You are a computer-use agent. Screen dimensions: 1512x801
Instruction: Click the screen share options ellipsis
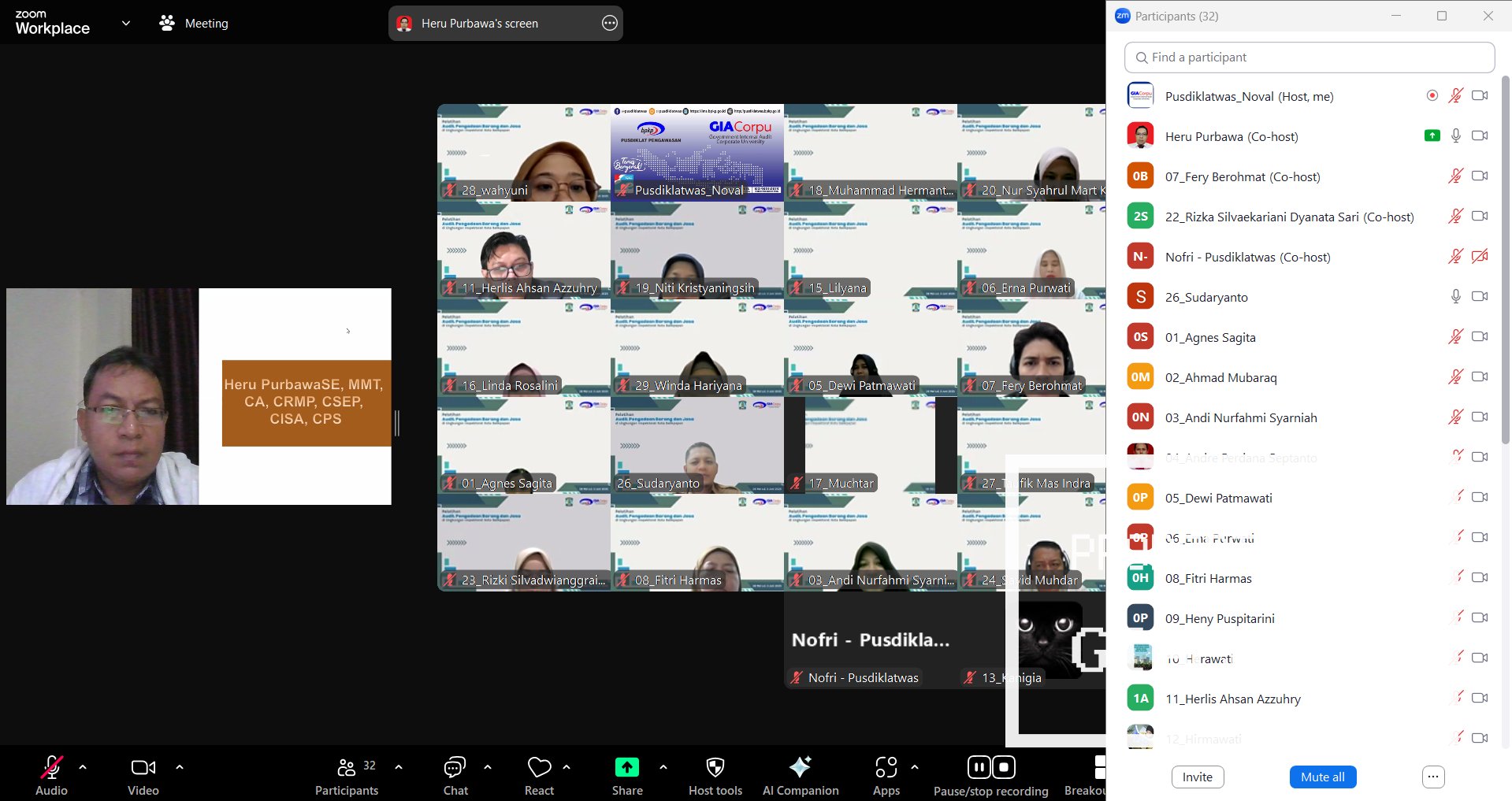pyautogui.click(x=609, y=24)
